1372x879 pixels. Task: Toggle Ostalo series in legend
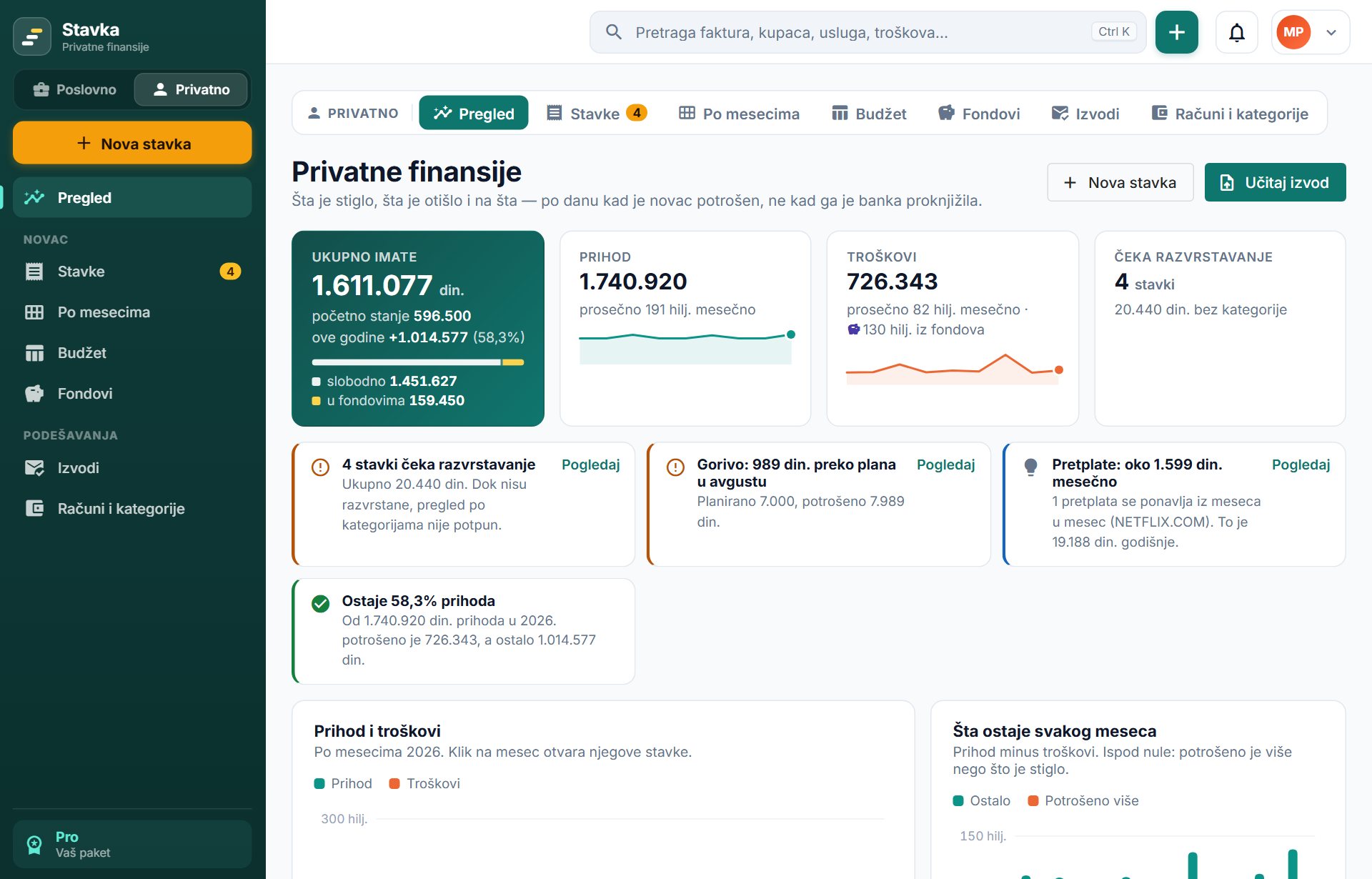coord(982,801)
